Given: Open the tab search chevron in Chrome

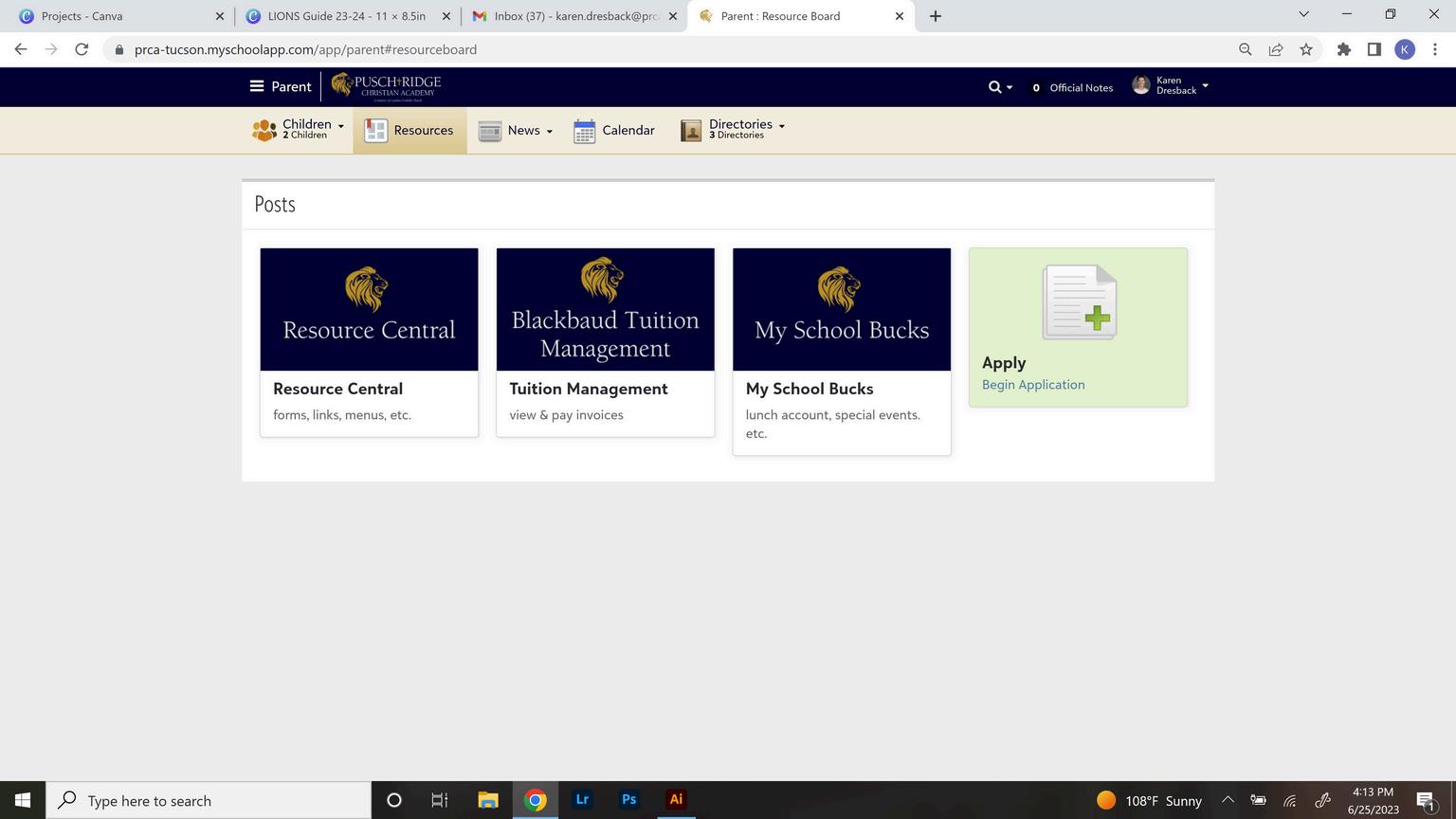Looking at the screenshot, I should click(1303, 15).
